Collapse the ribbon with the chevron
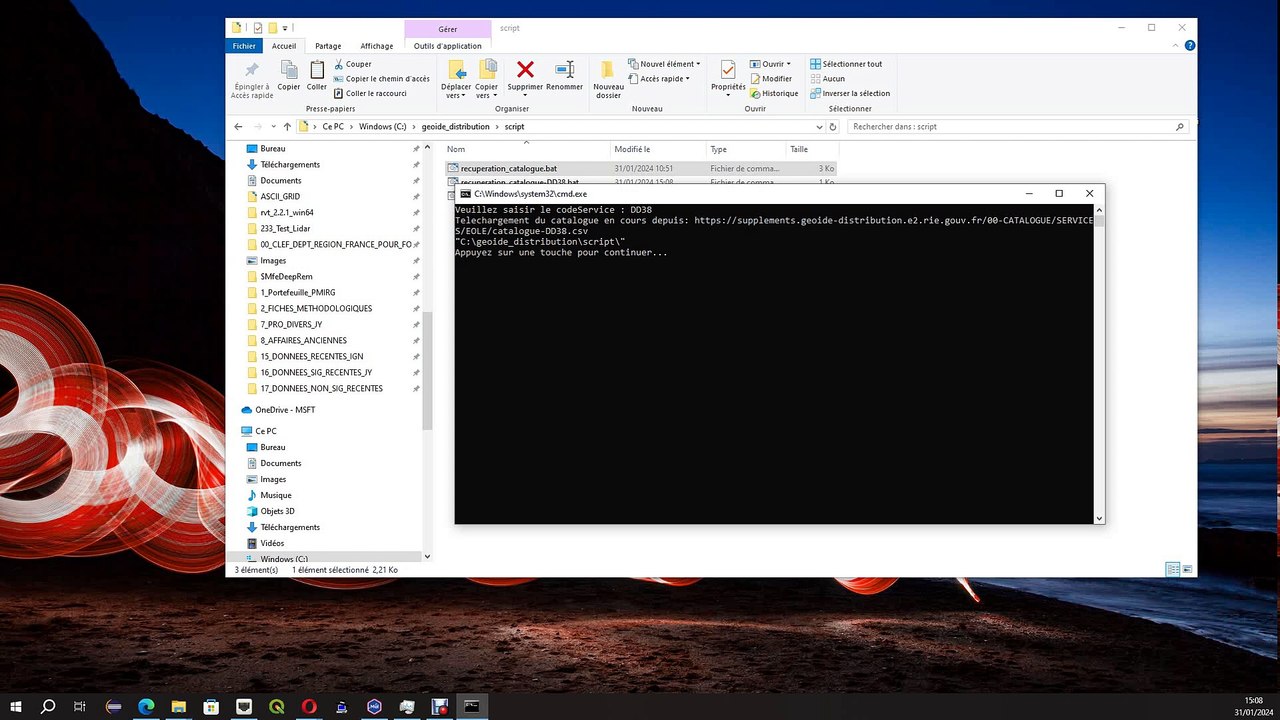 coord(1174,46)
